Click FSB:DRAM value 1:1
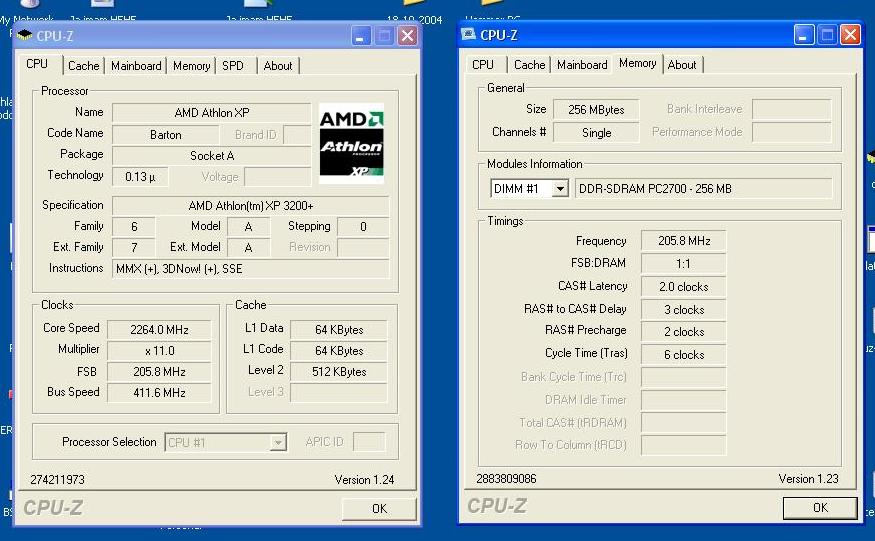 pyautogui.click(x=684, y=264)
